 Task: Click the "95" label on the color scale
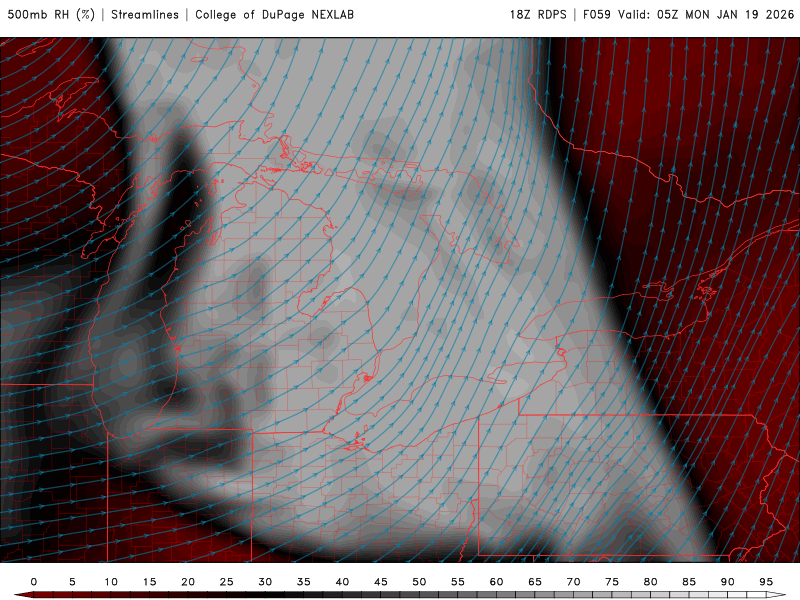[766, 582]
